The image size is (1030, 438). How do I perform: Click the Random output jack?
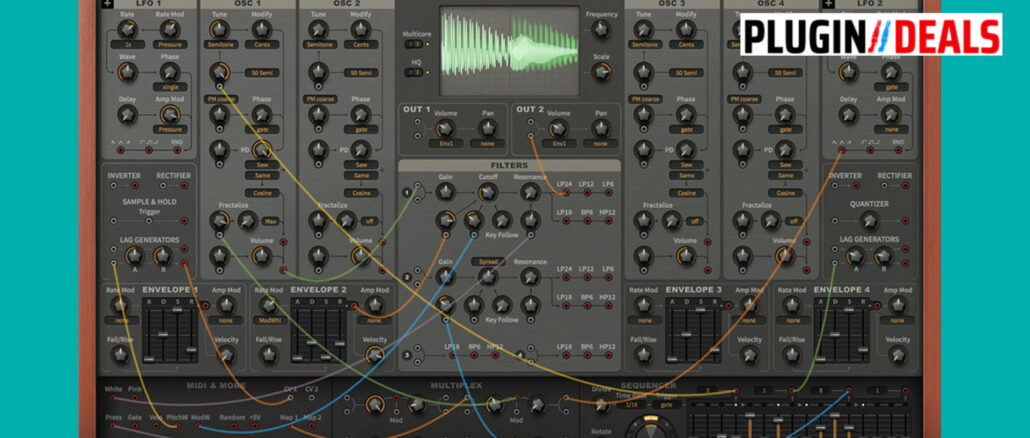233,426
